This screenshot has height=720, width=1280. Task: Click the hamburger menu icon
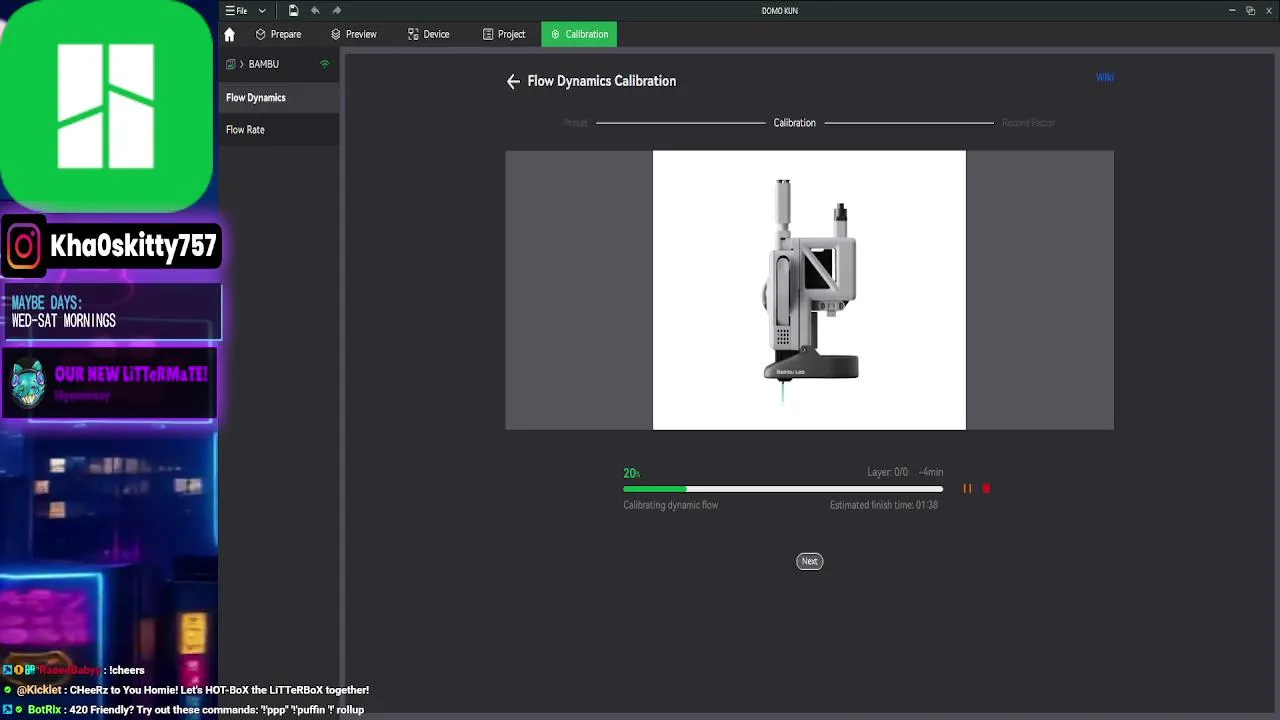coord(230,11)
